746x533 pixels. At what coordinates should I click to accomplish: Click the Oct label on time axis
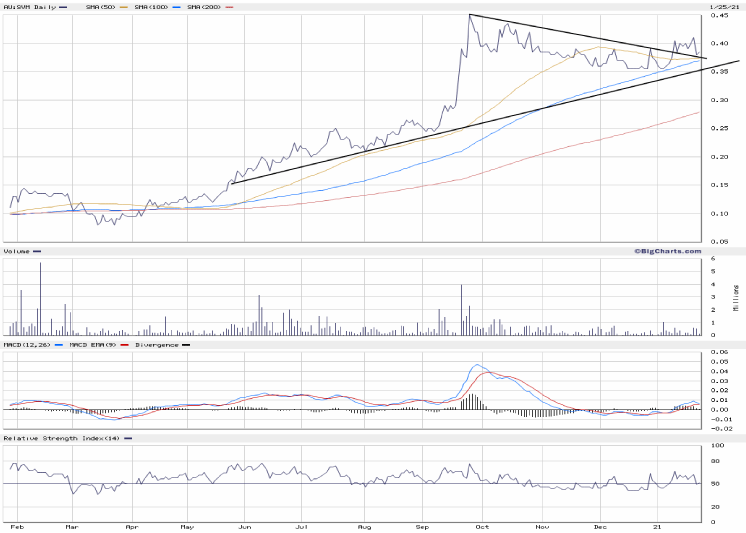pyautogui.click(x=483, y=524)
